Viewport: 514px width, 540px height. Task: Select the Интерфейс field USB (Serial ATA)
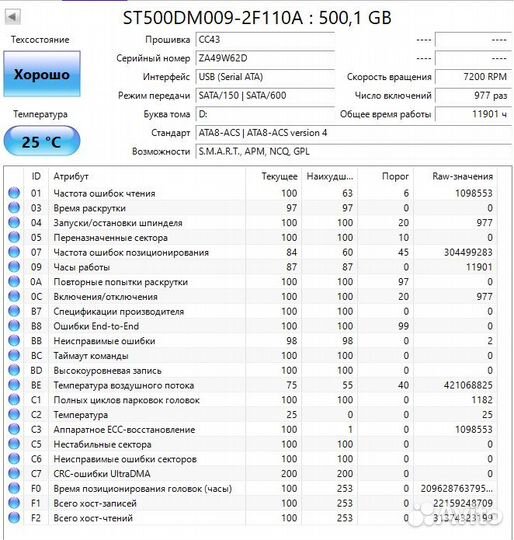pyautogui.click(x=265, y=77)
